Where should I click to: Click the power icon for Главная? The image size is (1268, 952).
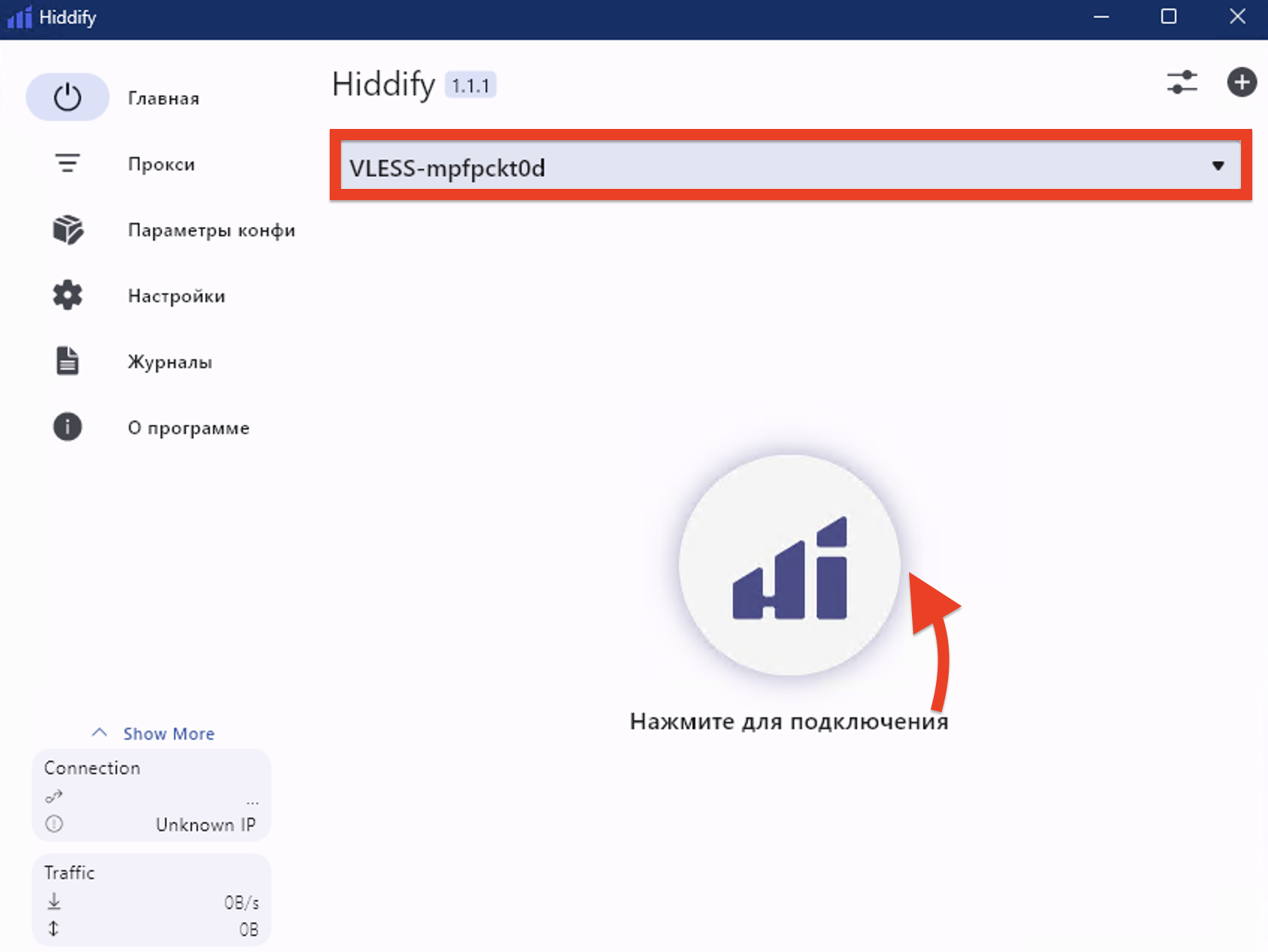coord(67,97)
